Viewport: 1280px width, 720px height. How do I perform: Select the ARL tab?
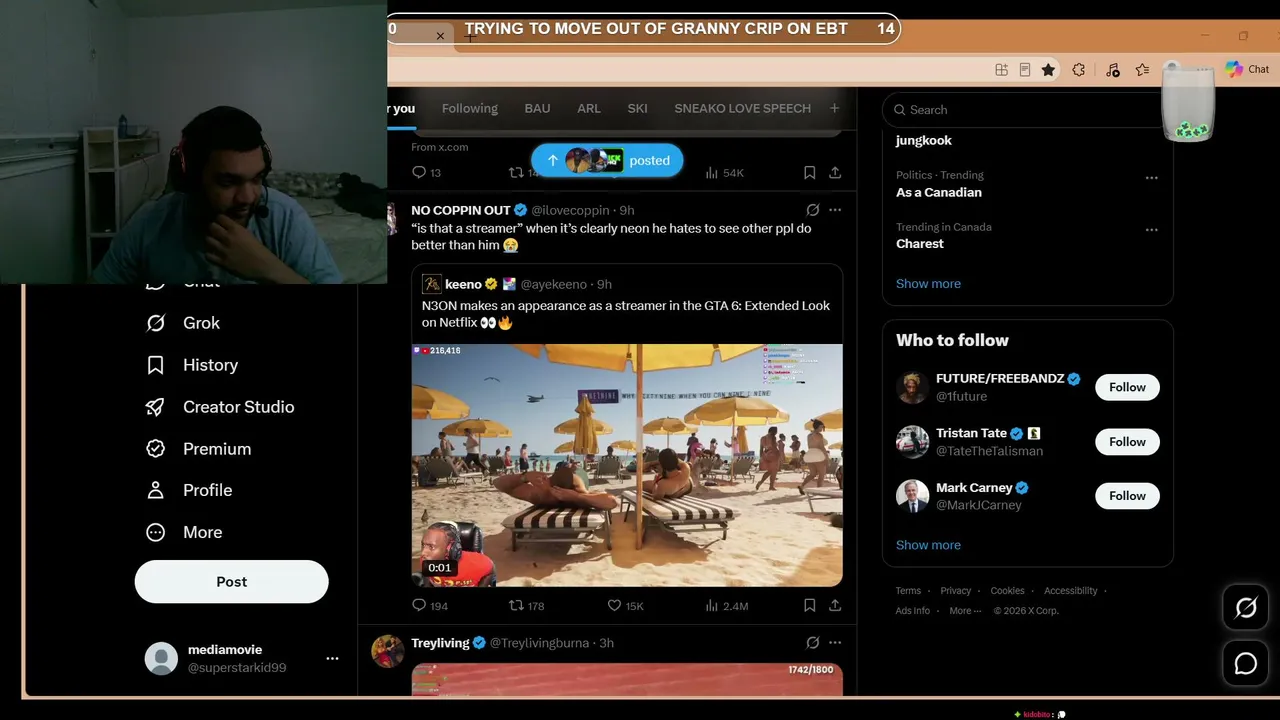point(589,108)
